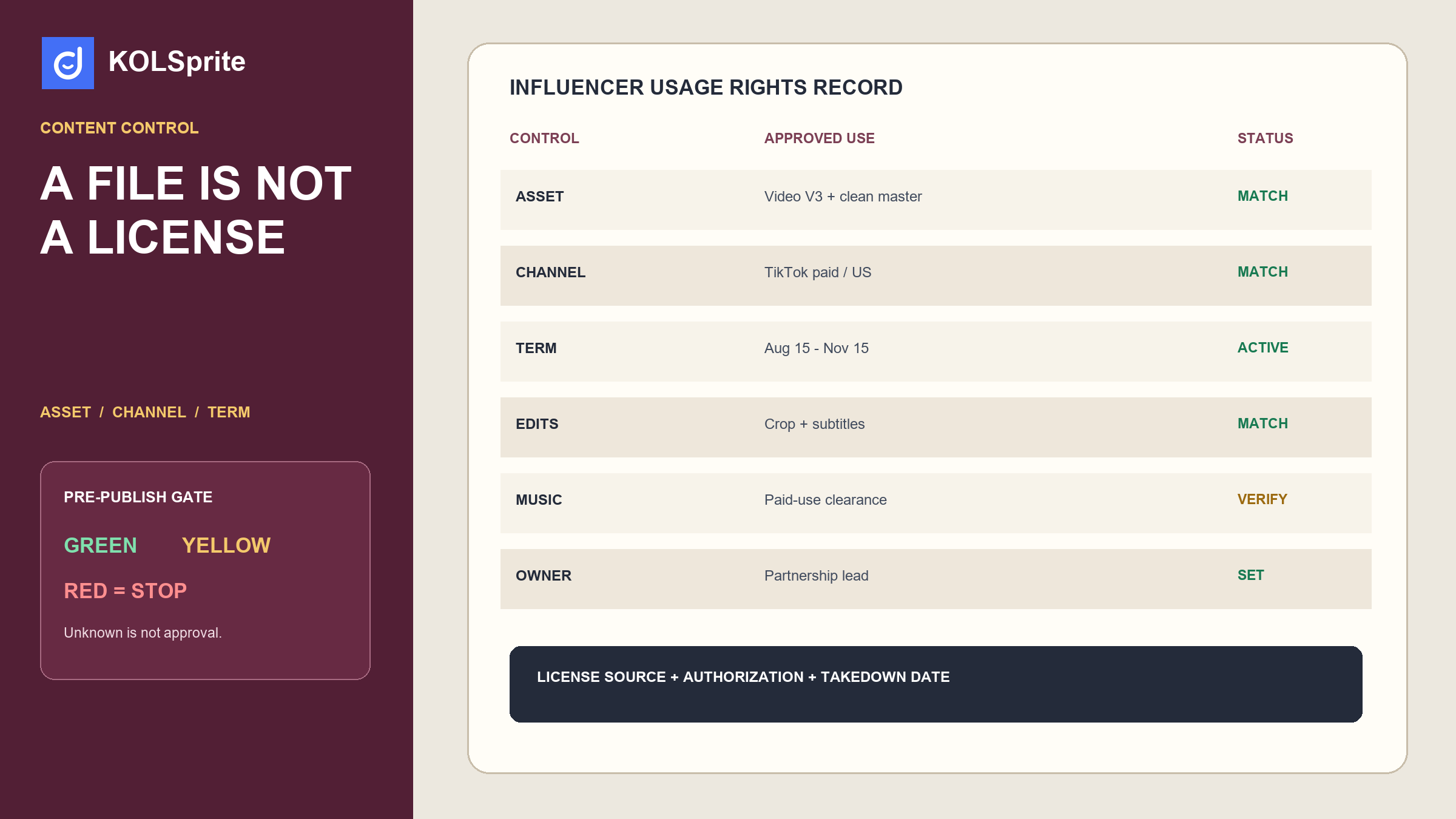Select the TERM row label in the table
The height and width of the screenshot is (819, 1456).
click(x=536, y=348)
